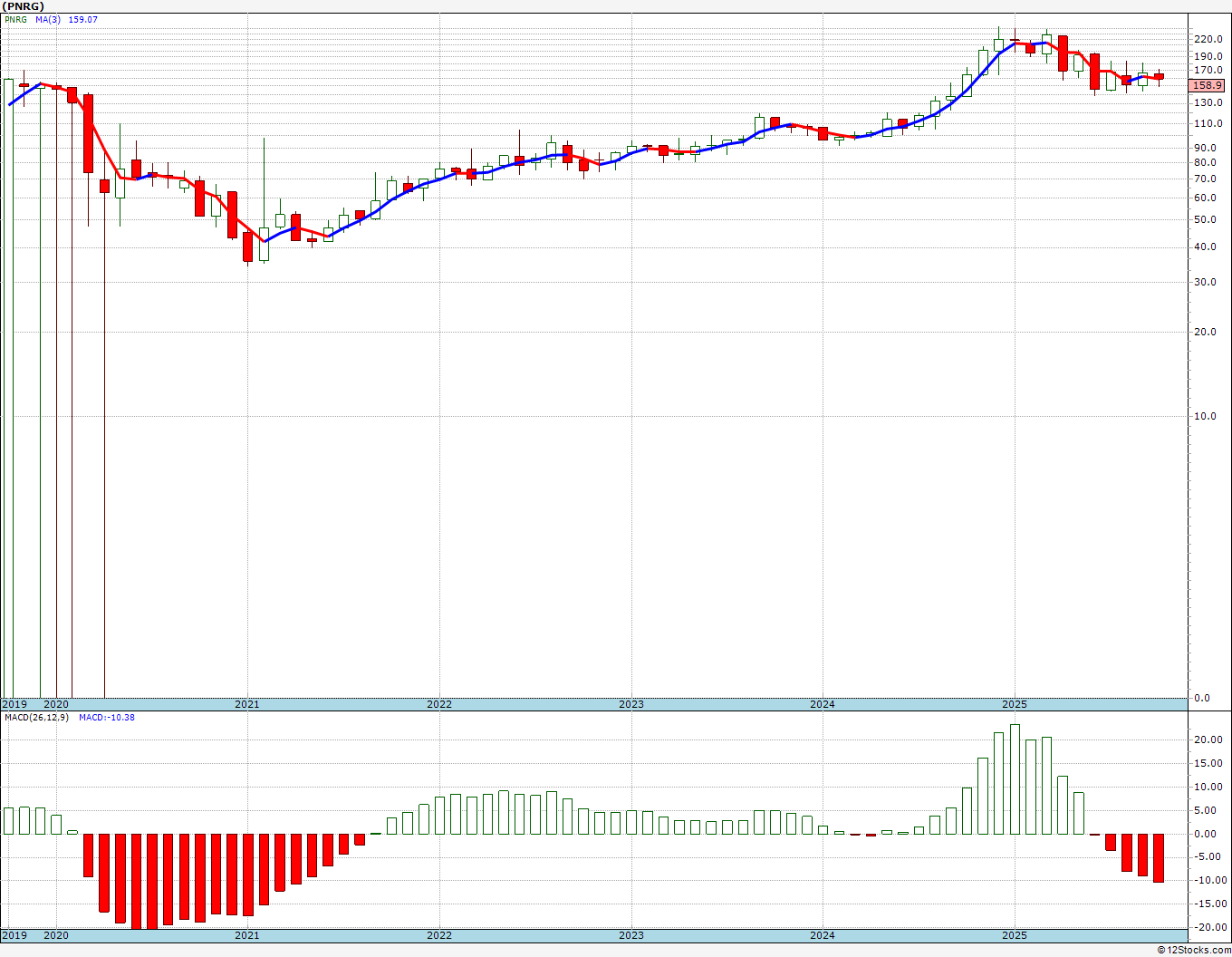Click the moving average value 159.07

click(x=82, y=19)
